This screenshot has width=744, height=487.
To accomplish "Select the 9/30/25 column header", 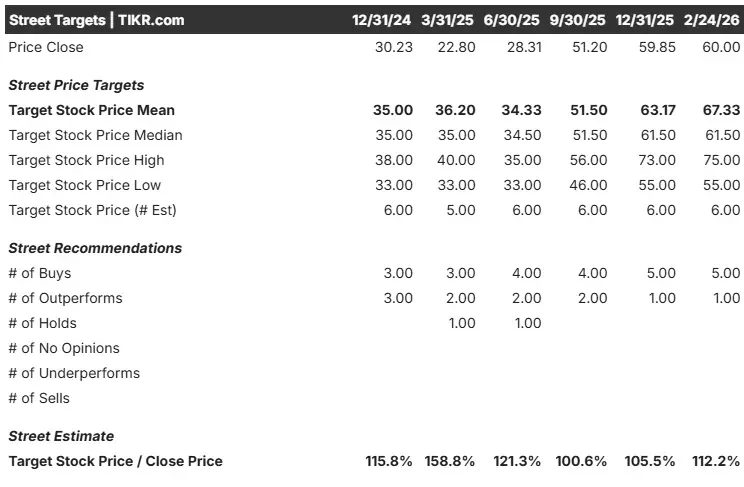I will 577,20.
